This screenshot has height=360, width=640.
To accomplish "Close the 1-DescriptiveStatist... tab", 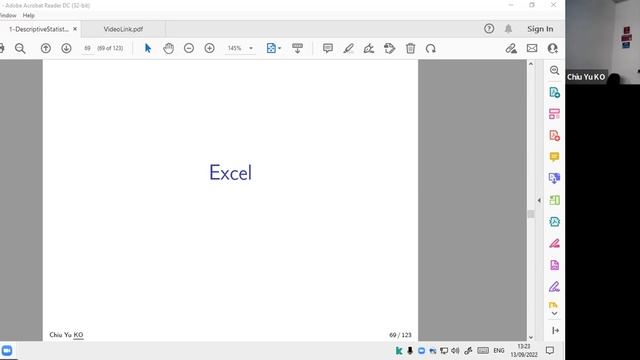I will 75,29.
